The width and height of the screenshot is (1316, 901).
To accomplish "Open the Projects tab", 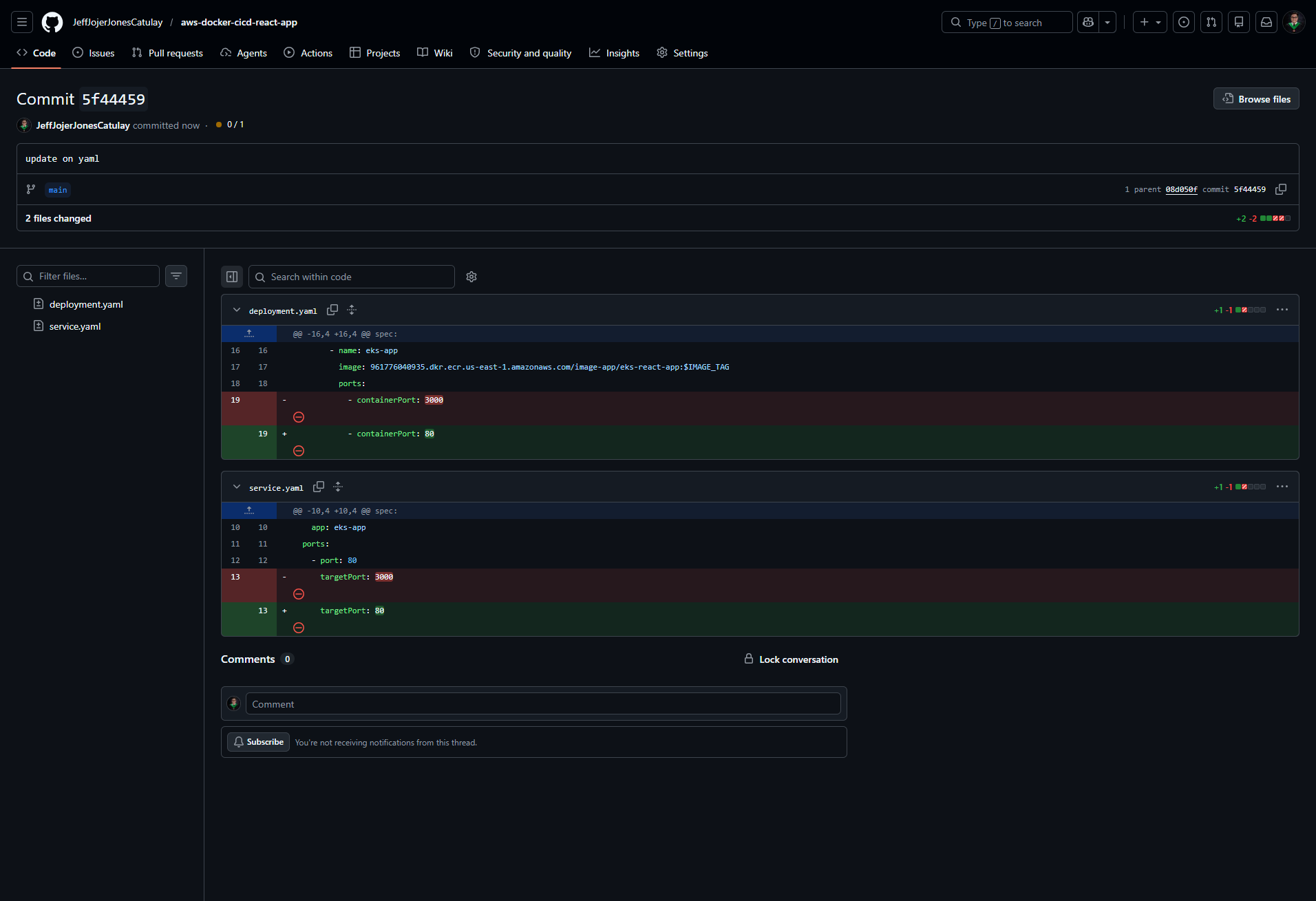I will point(375,53).
